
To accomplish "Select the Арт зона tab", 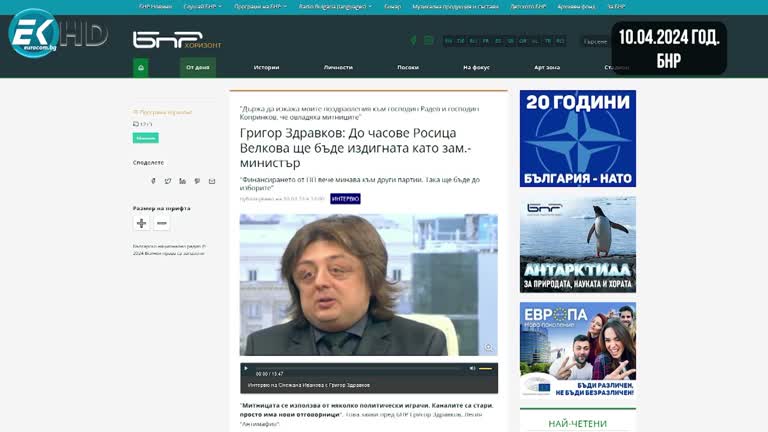I will click(547, 68).
